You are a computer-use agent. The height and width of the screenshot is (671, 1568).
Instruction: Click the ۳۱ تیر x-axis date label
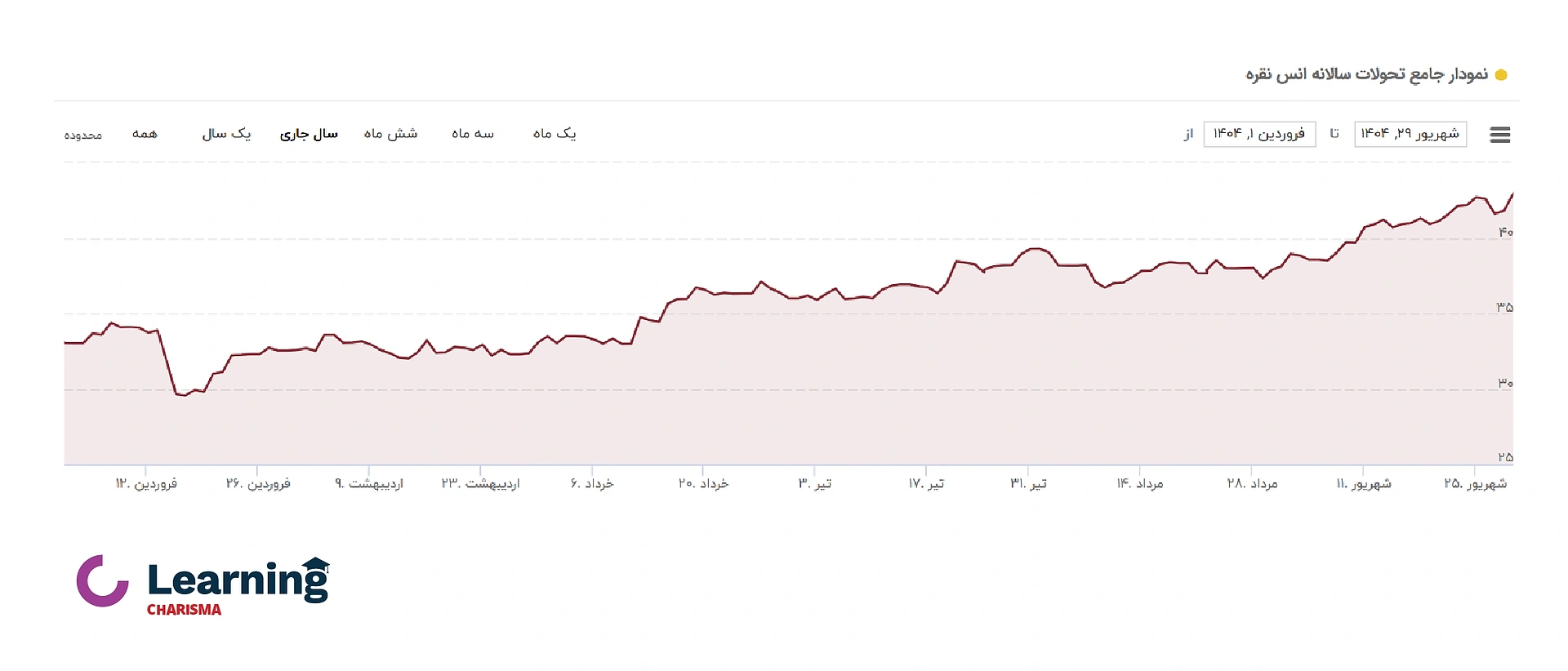pyautogui.click(x=1028, y=484)
